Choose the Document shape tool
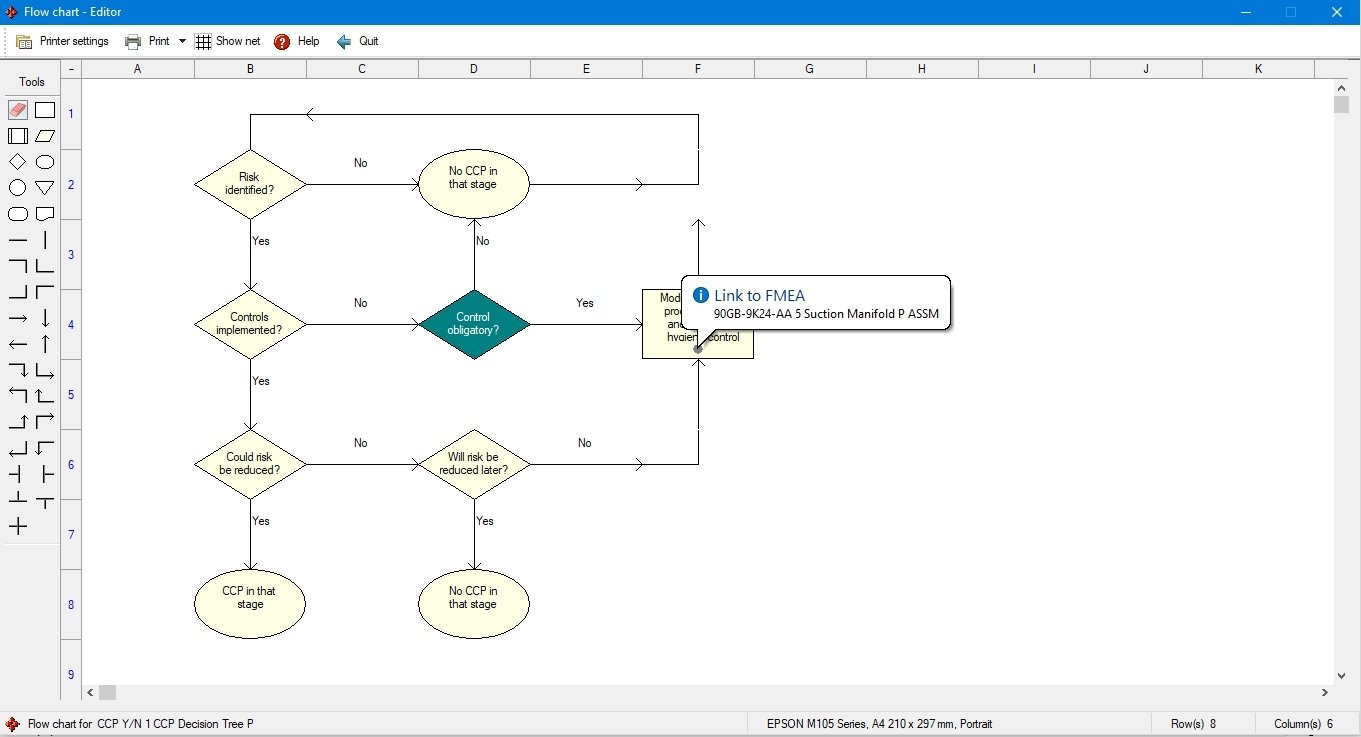1361x737 pixels. pos(45,214)
